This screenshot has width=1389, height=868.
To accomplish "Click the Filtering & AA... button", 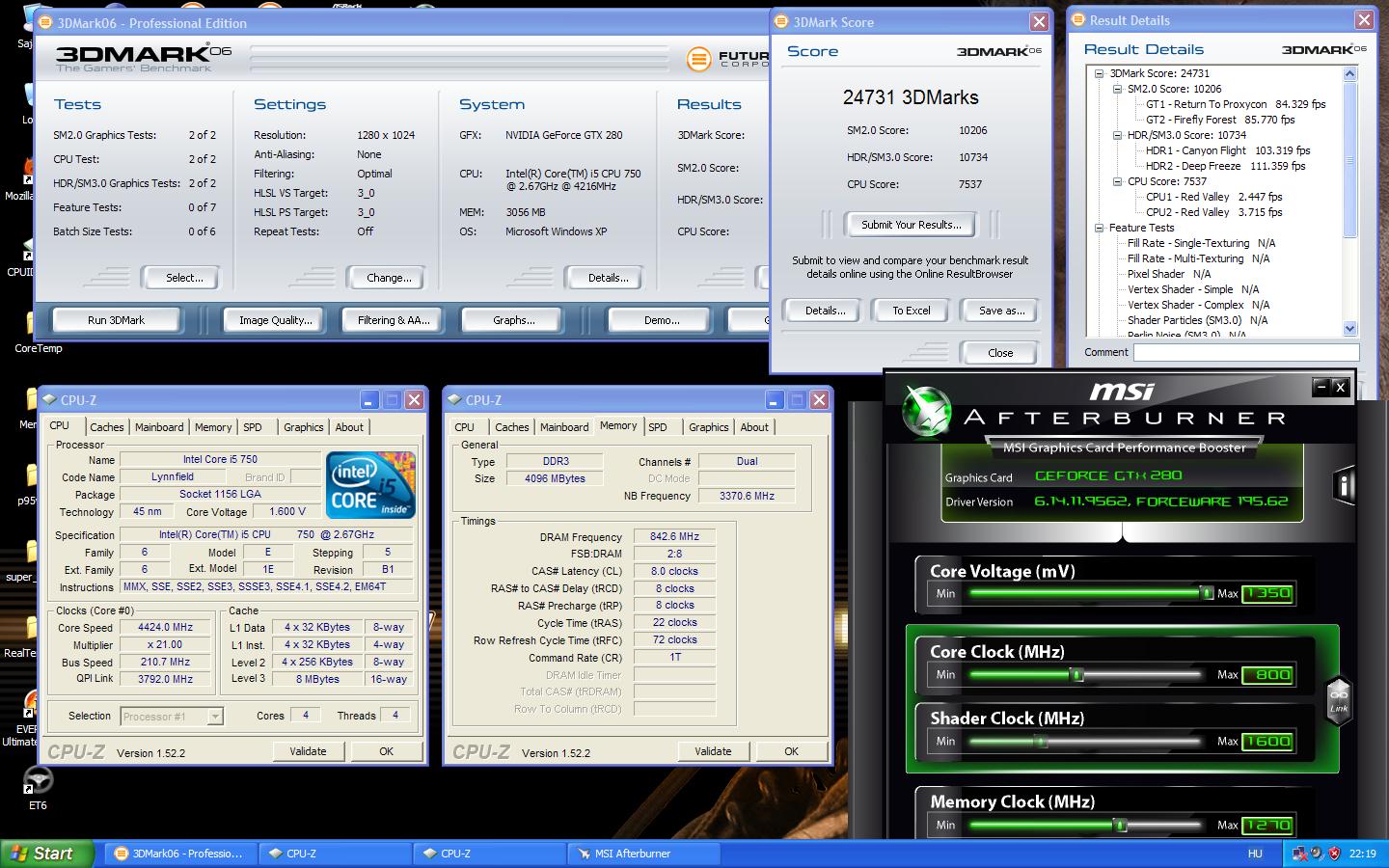I will coord(394,320).
